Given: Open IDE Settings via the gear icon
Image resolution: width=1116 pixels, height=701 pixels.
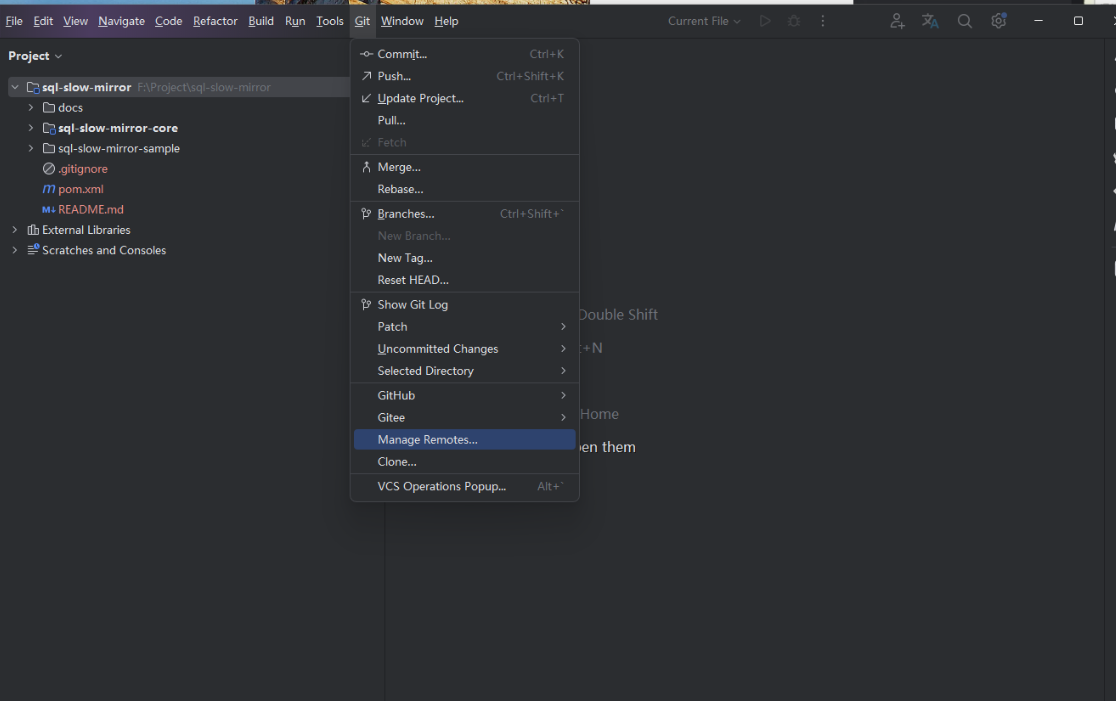Looking at the screenshot, I should click(998, 20).
